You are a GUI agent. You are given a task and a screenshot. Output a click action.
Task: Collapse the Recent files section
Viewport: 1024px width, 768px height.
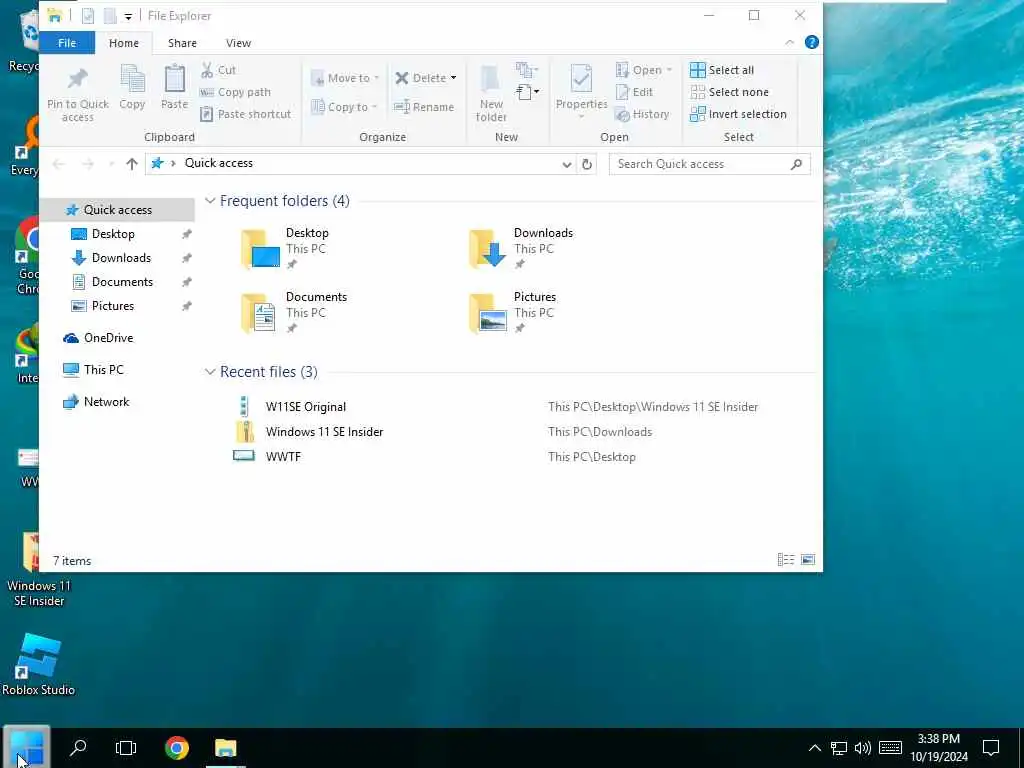(210, 372)
